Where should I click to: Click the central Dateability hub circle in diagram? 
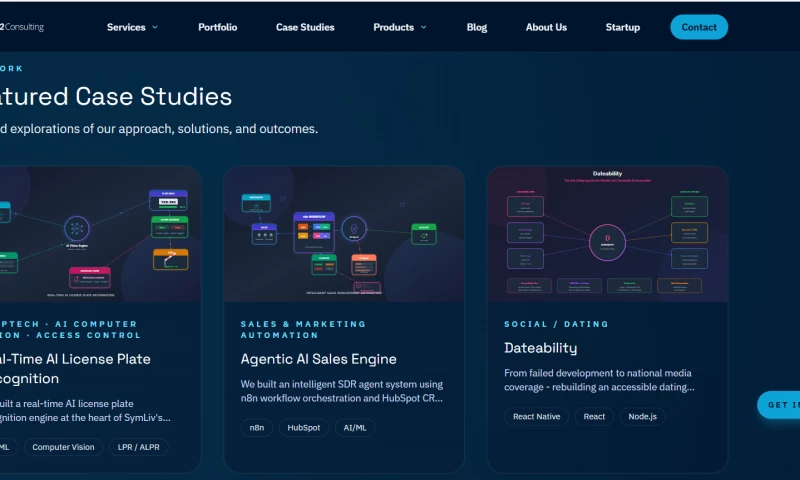[607, 242]
